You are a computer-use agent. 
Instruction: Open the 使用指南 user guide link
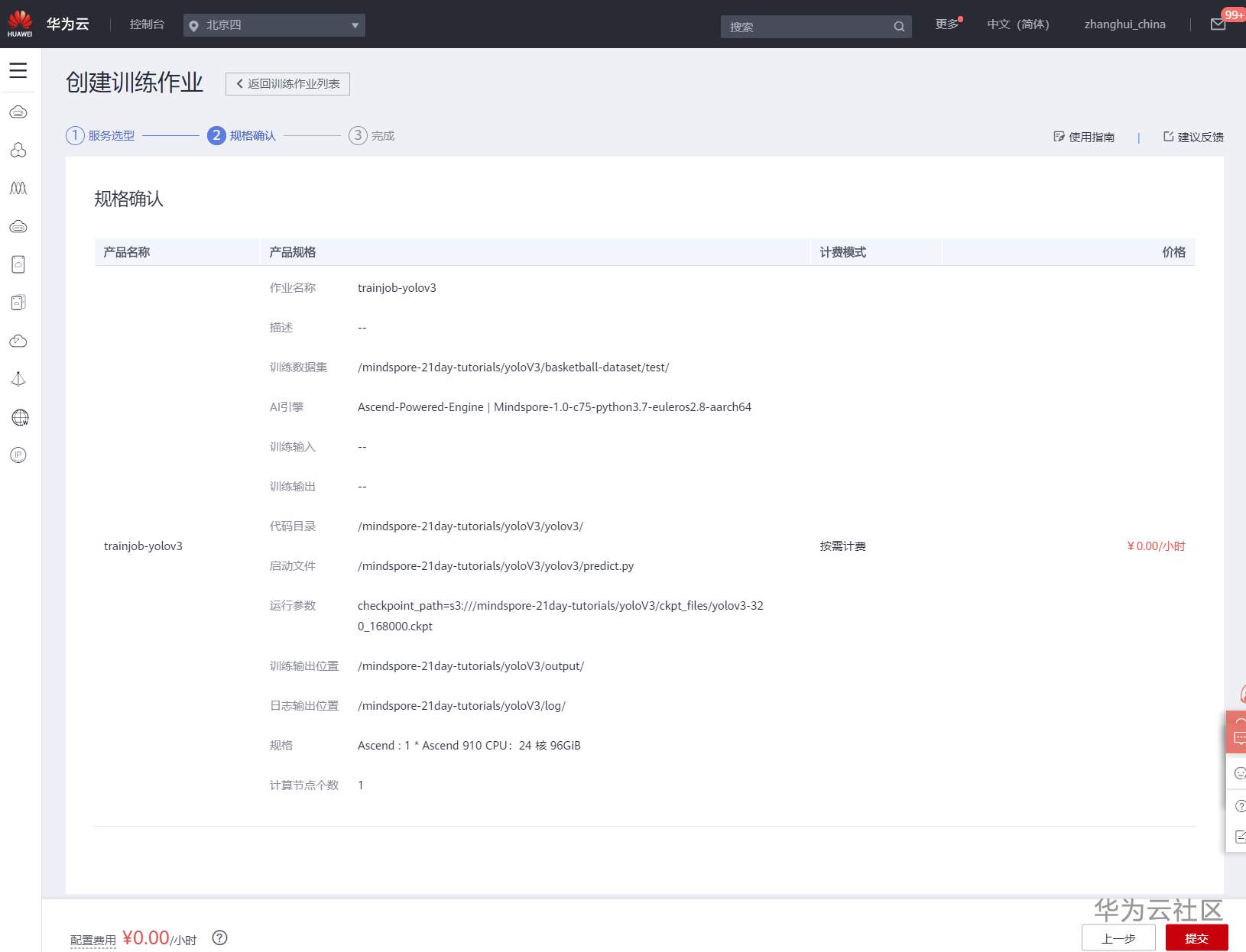coord(1084,137)
